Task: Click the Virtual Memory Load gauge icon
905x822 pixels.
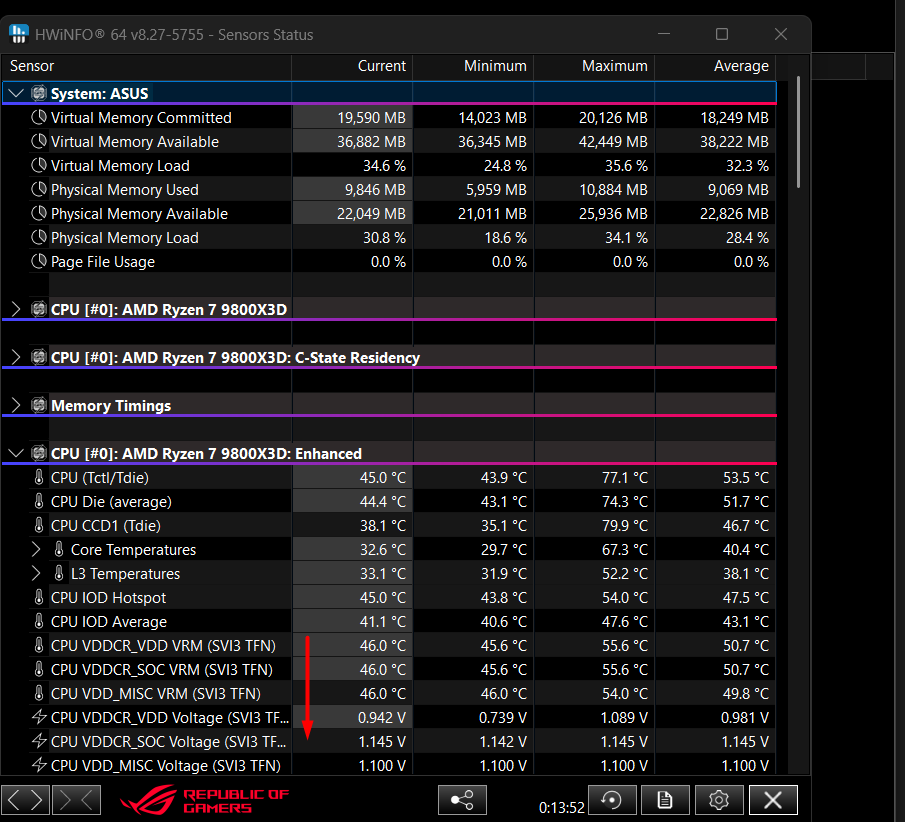Action: pos(39,166)
